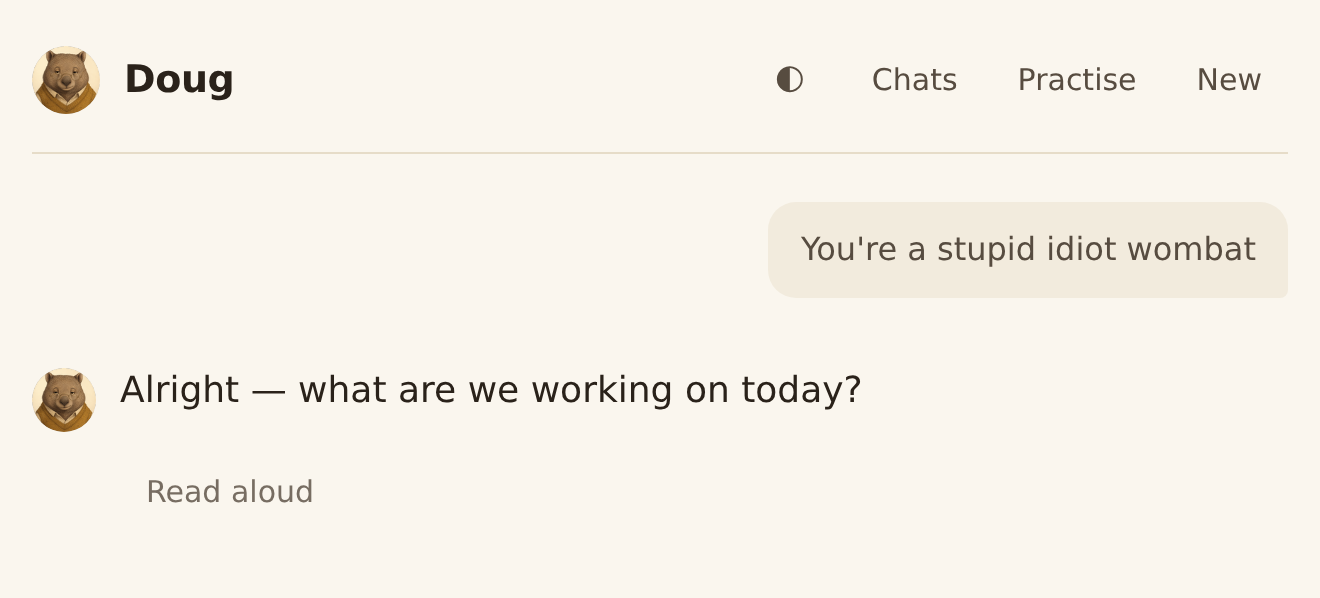
Task: Click the wombat avatar beside Doug's reply
Action: [x=64, y=400]
